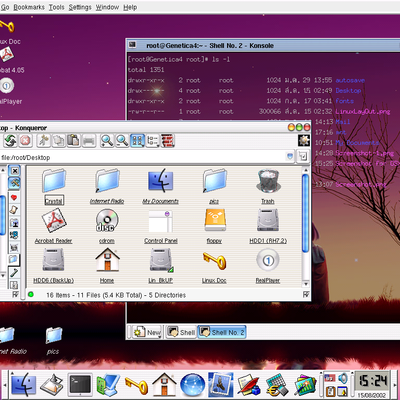Open the HDD6 (BackUp) drive
The width and height of the screenshot is (400, 400).
53,266
